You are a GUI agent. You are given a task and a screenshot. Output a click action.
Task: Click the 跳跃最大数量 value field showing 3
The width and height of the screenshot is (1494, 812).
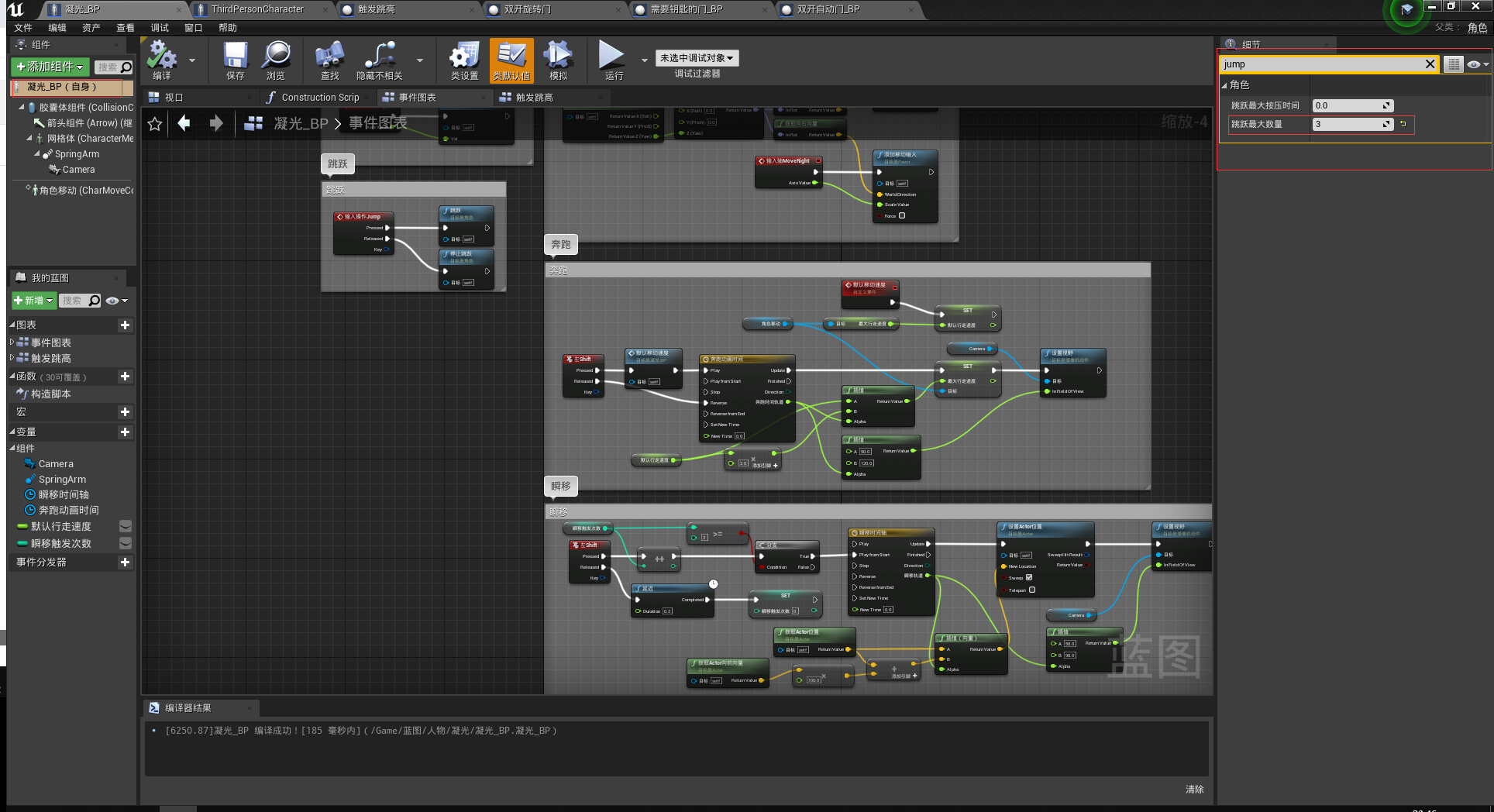(1352, 124)
